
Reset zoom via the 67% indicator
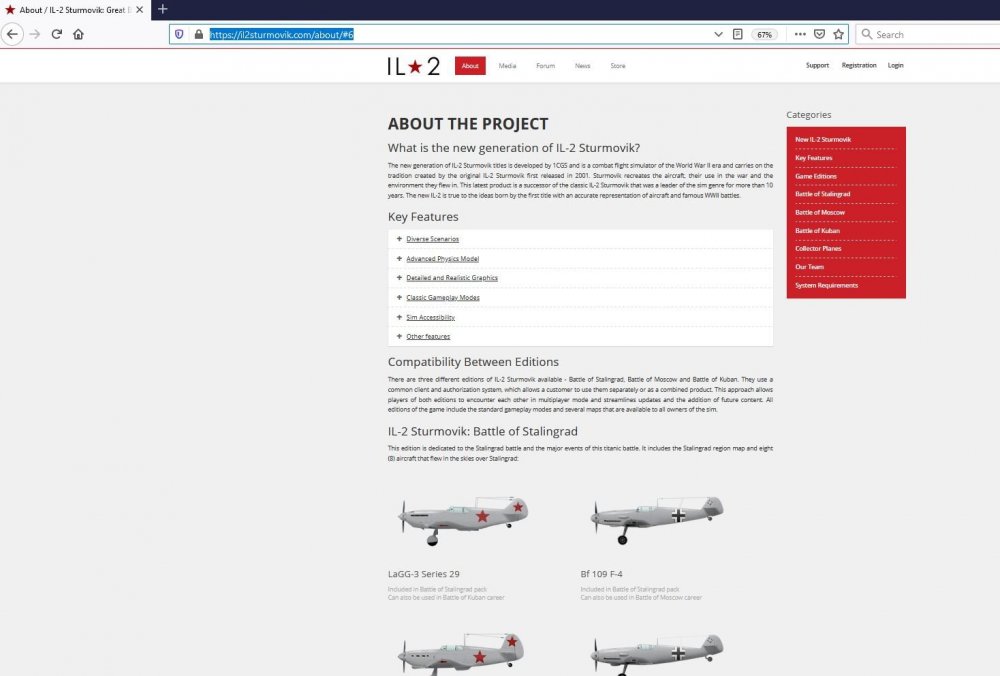(764, 33)
